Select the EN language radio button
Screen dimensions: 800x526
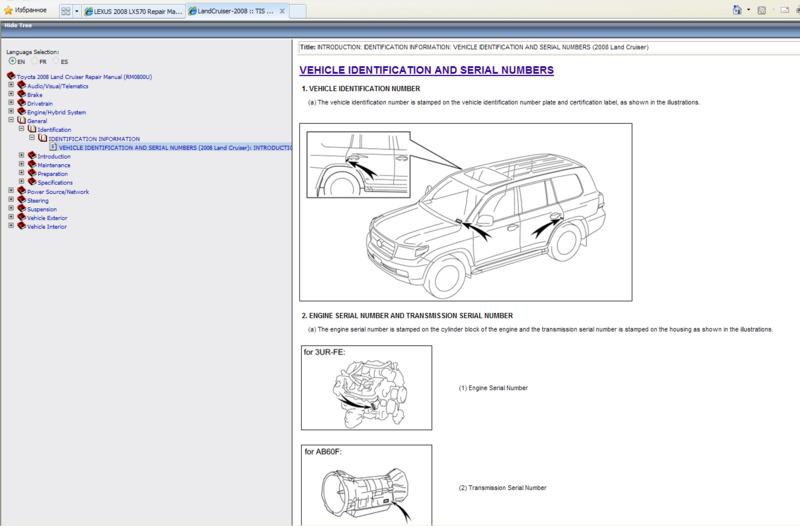[12, 61]
